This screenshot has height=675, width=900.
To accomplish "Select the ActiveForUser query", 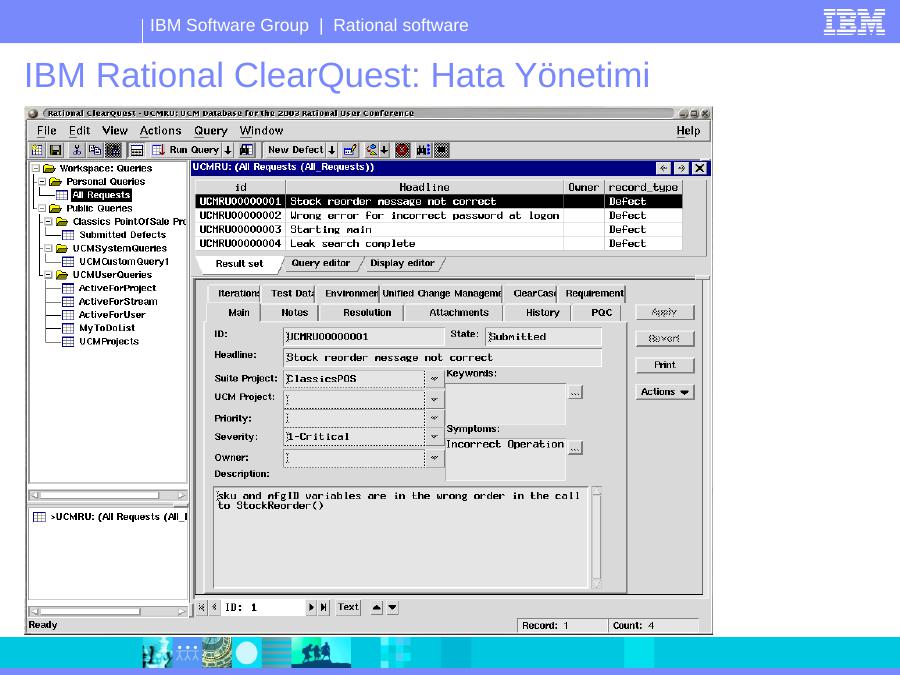I will click(112, 315).
